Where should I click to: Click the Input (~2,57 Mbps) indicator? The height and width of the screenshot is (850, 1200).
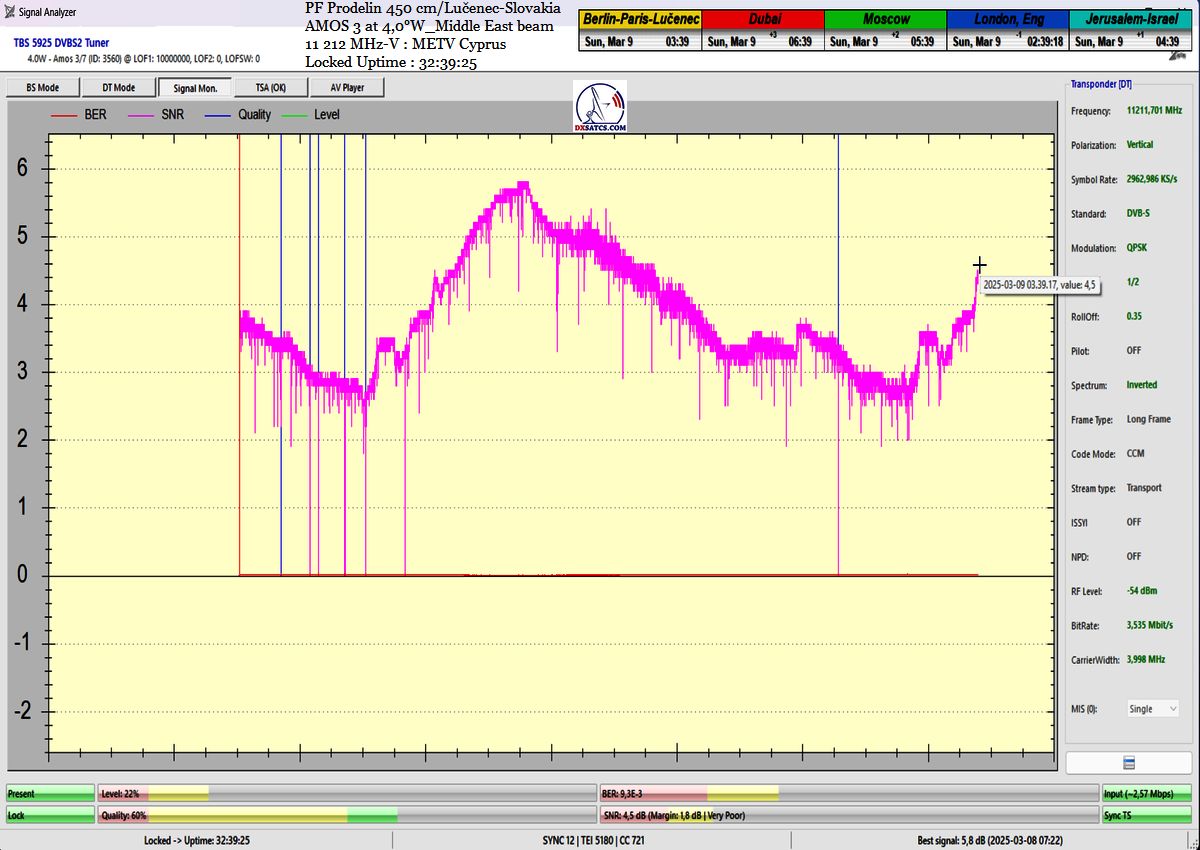point(1147,793)
